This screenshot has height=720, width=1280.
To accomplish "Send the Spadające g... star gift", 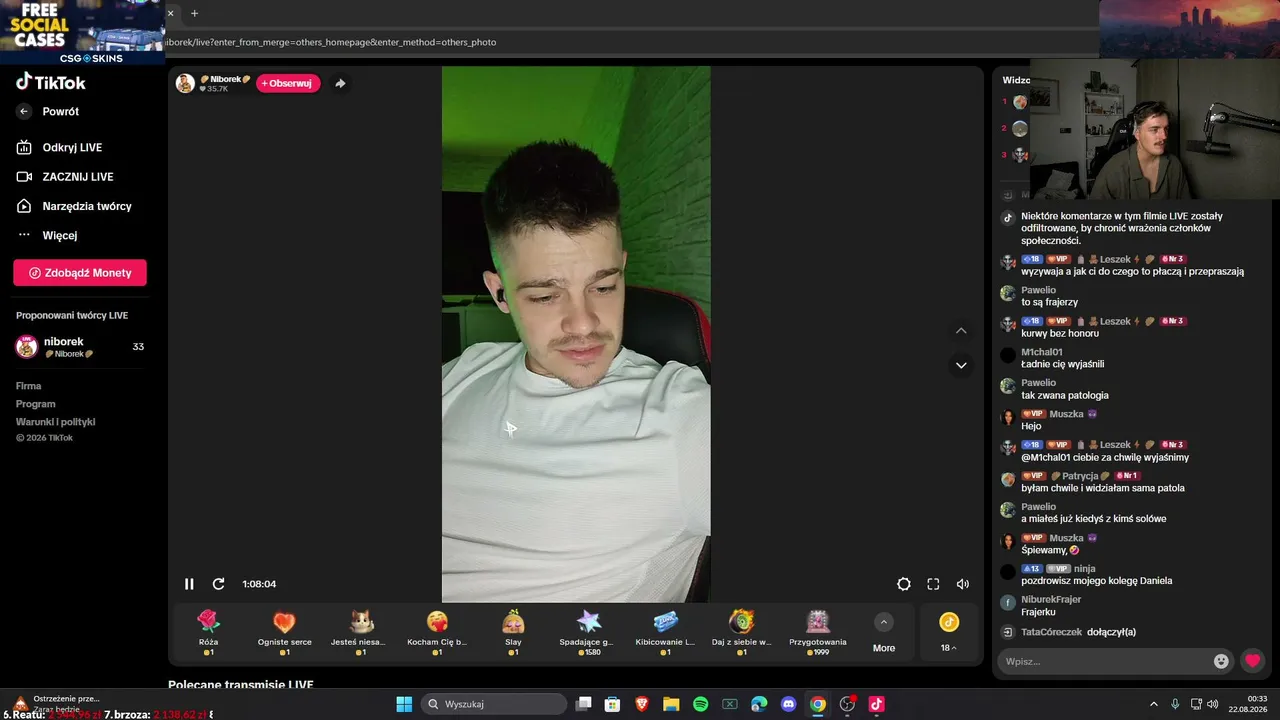I will click(x=589, y=632).
